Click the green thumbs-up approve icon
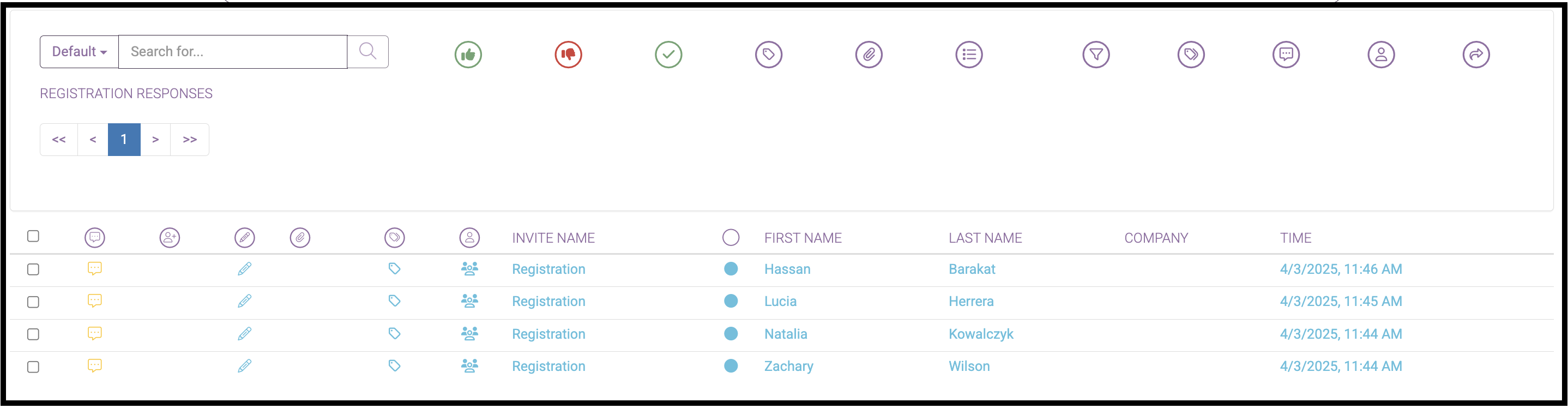This screenshot has height=408, width=1568. tap(468, 55)
